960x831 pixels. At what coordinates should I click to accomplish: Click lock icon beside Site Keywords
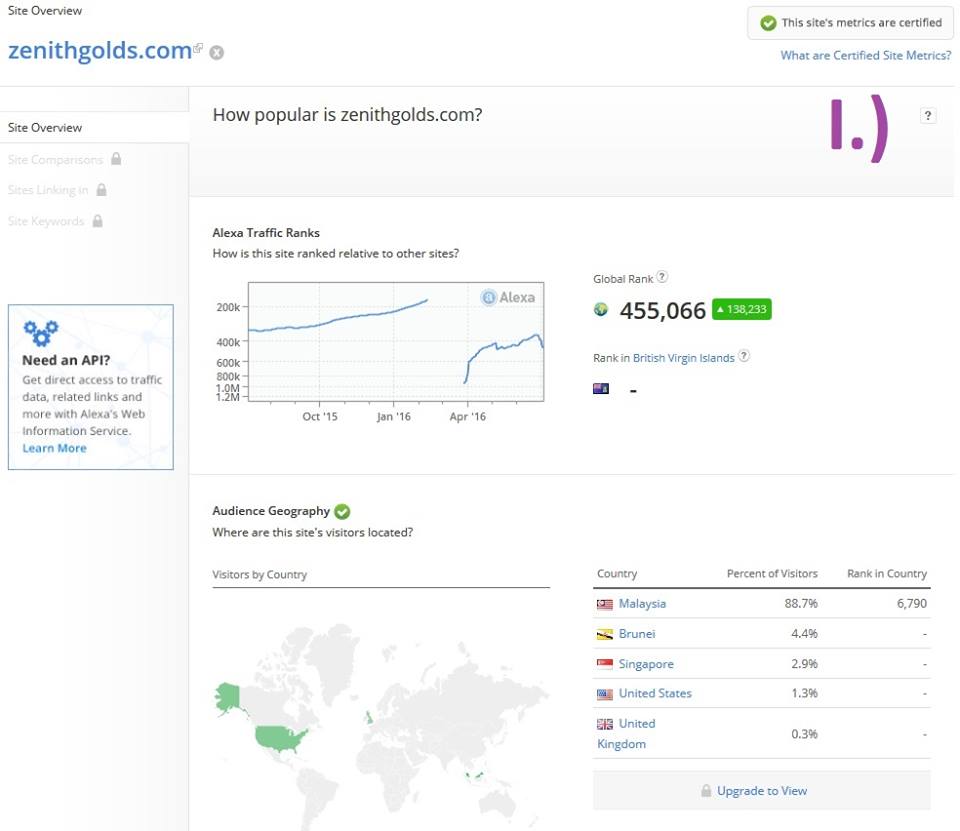97,220
